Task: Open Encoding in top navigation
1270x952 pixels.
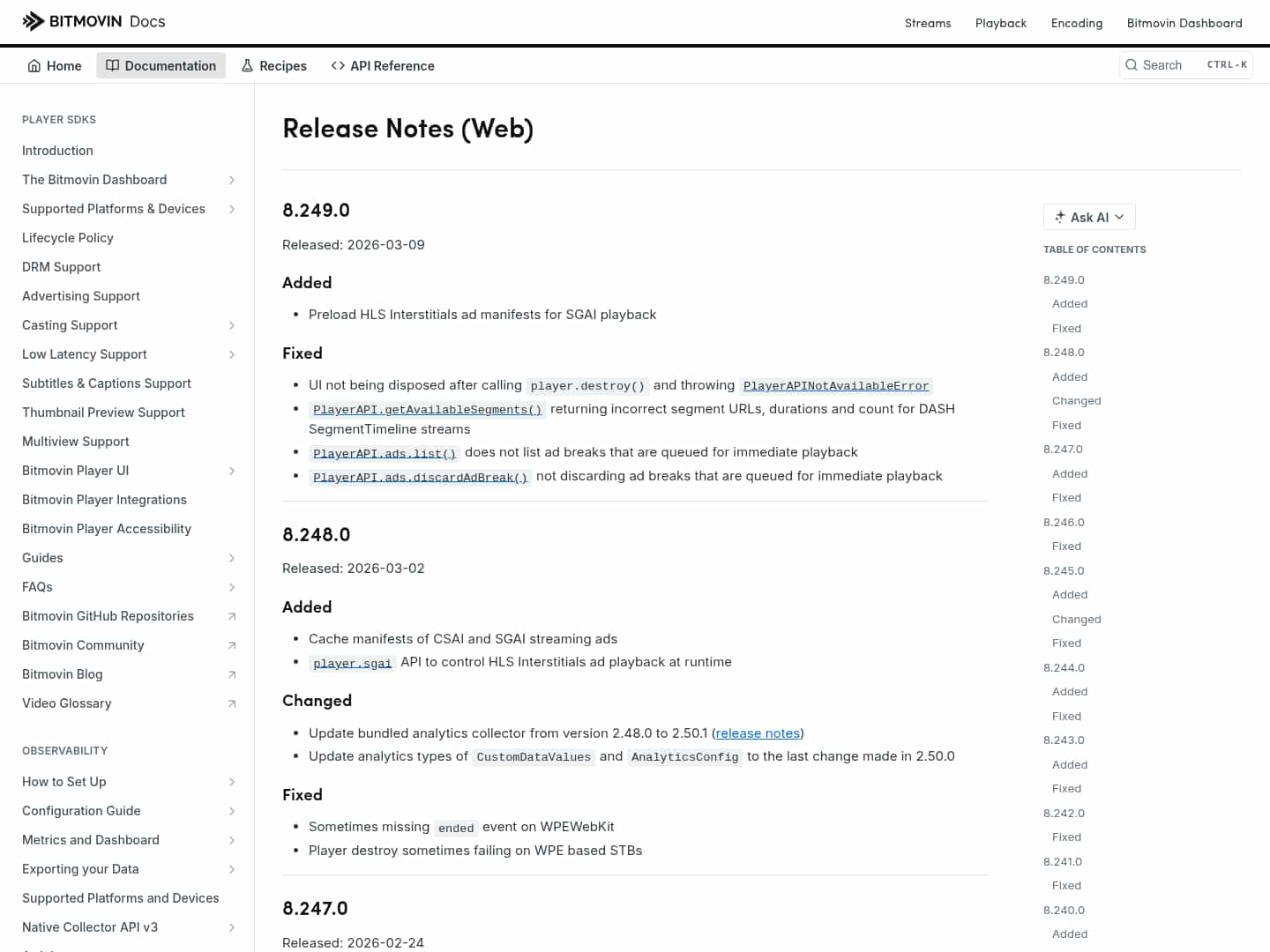Action: click(1077, 23)
